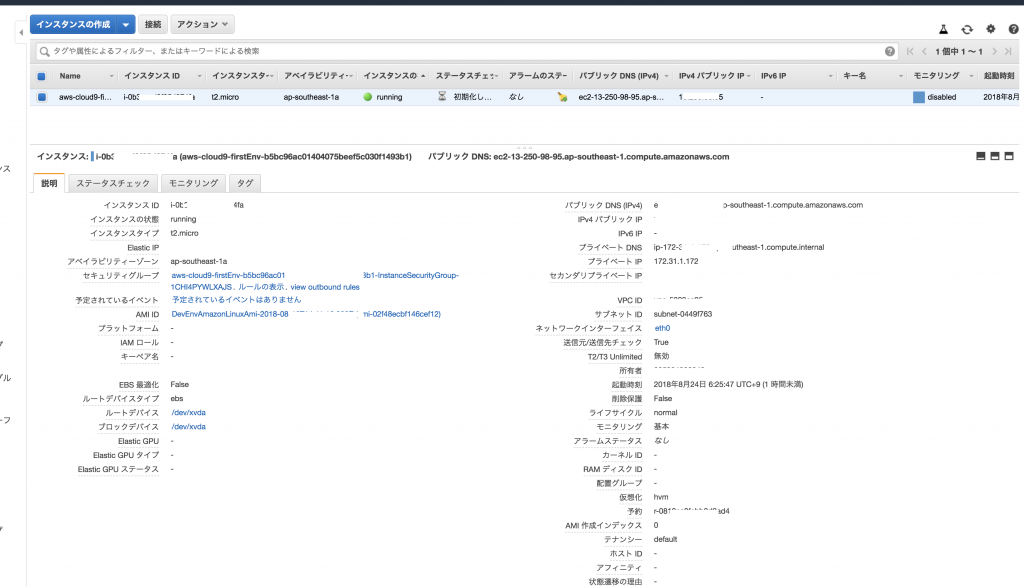1024x587 pixels.
Task: Click private IP value 172.31.1.172
Action: [676, 261]
